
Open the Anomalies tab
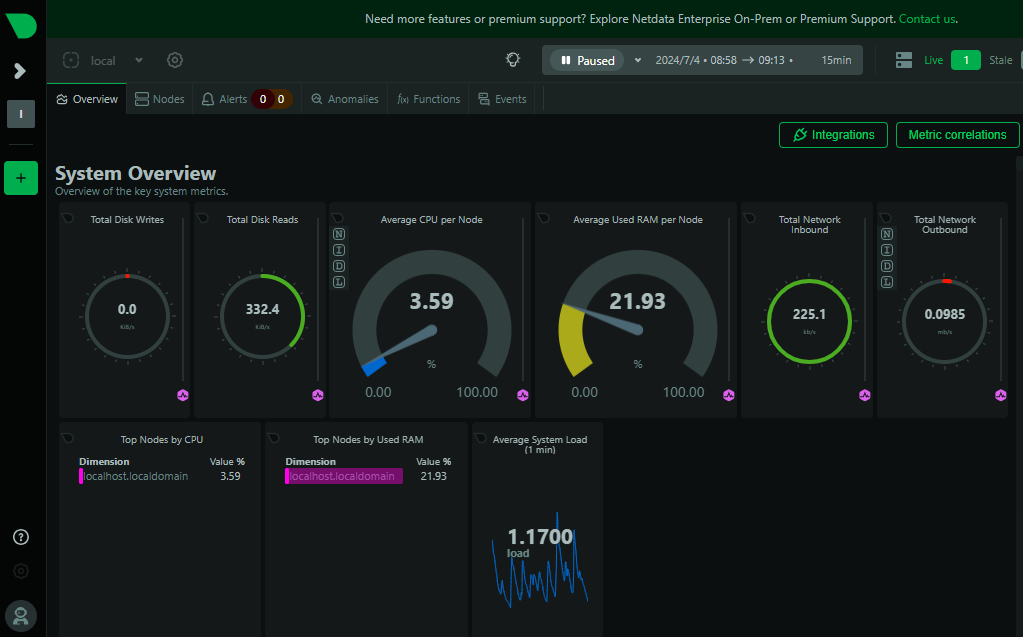pos(344,99)
